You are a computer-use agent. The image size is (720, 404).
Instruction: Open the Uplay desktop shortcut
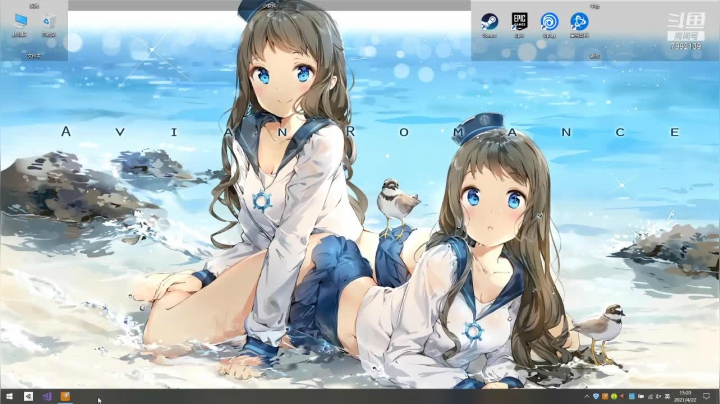tap(549, 25)
